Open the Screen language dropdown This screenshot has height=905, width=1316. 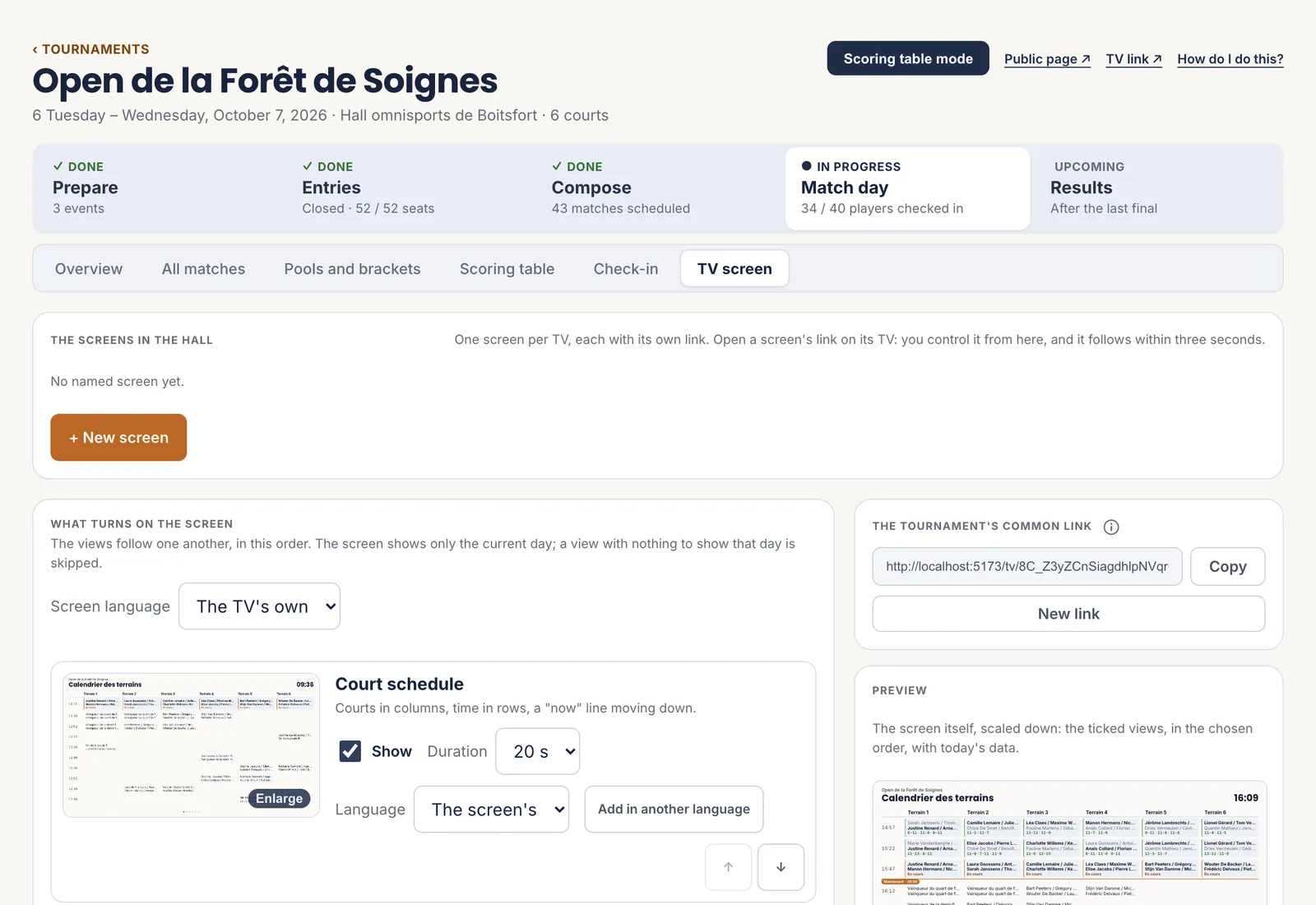pyautogui.click(x=259, y=606)
